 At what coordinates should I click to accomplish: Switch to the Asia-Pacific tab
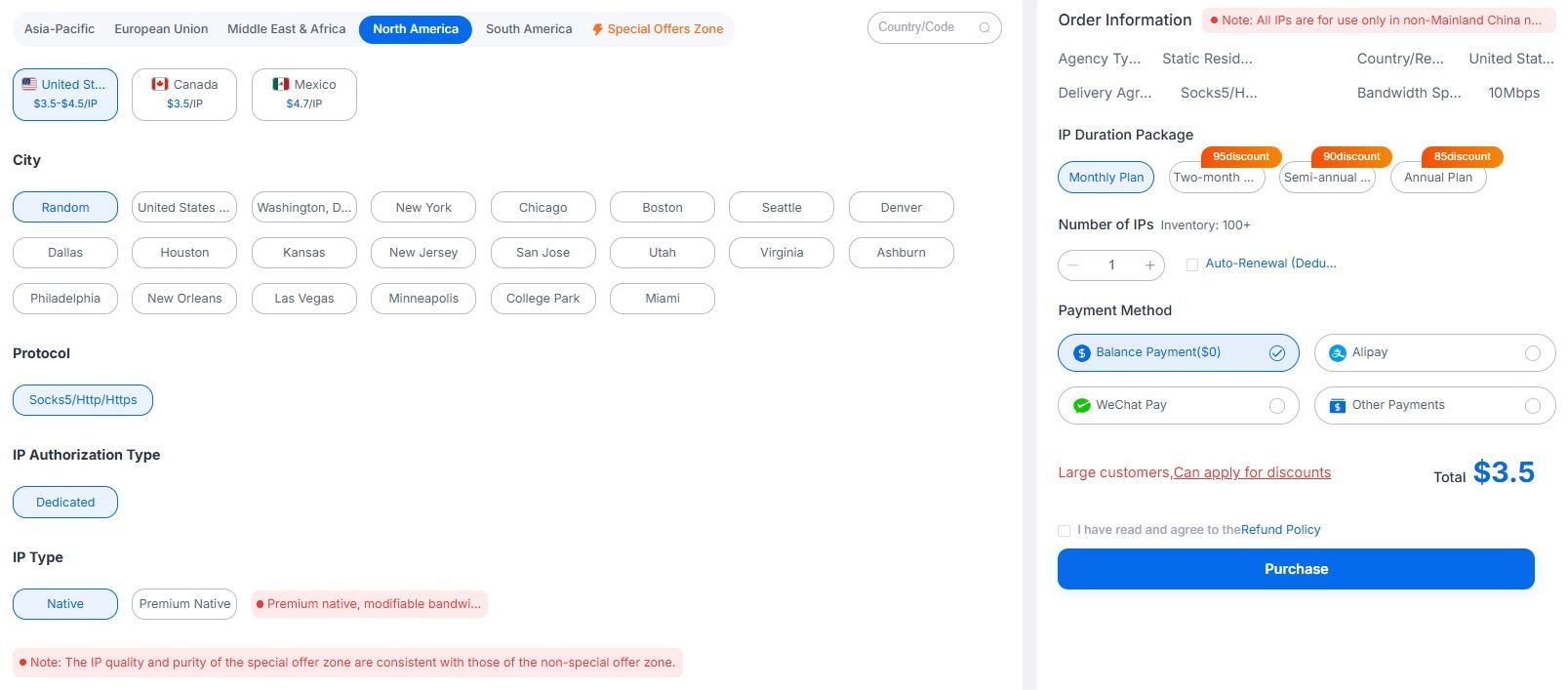pos(60,29)
